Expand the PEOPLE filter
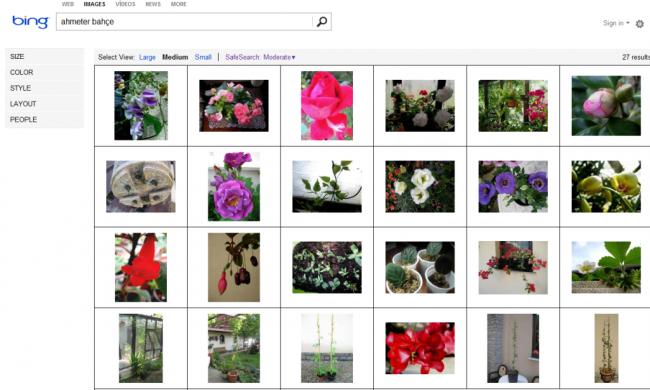The width and height of the screenshot is (650, 390). click(x=44, y=119)
